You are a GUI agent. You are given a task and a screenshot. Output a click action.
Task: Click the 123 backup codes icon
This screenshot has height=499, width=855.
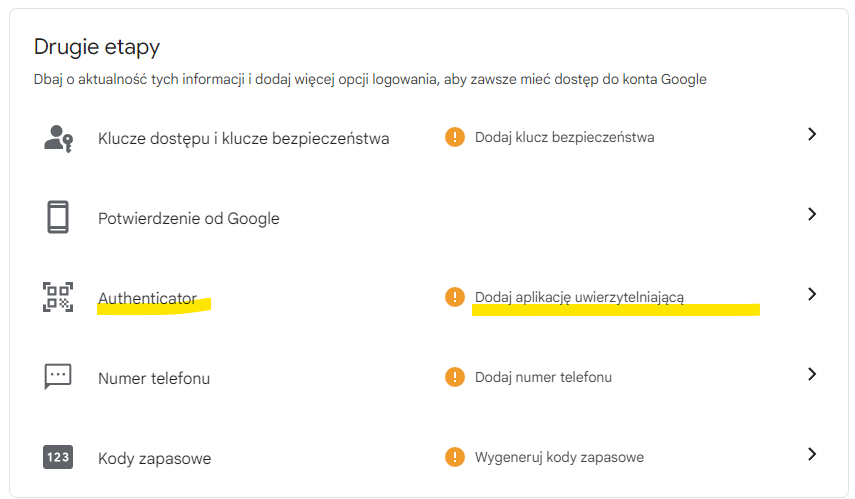tap(58, 457)
